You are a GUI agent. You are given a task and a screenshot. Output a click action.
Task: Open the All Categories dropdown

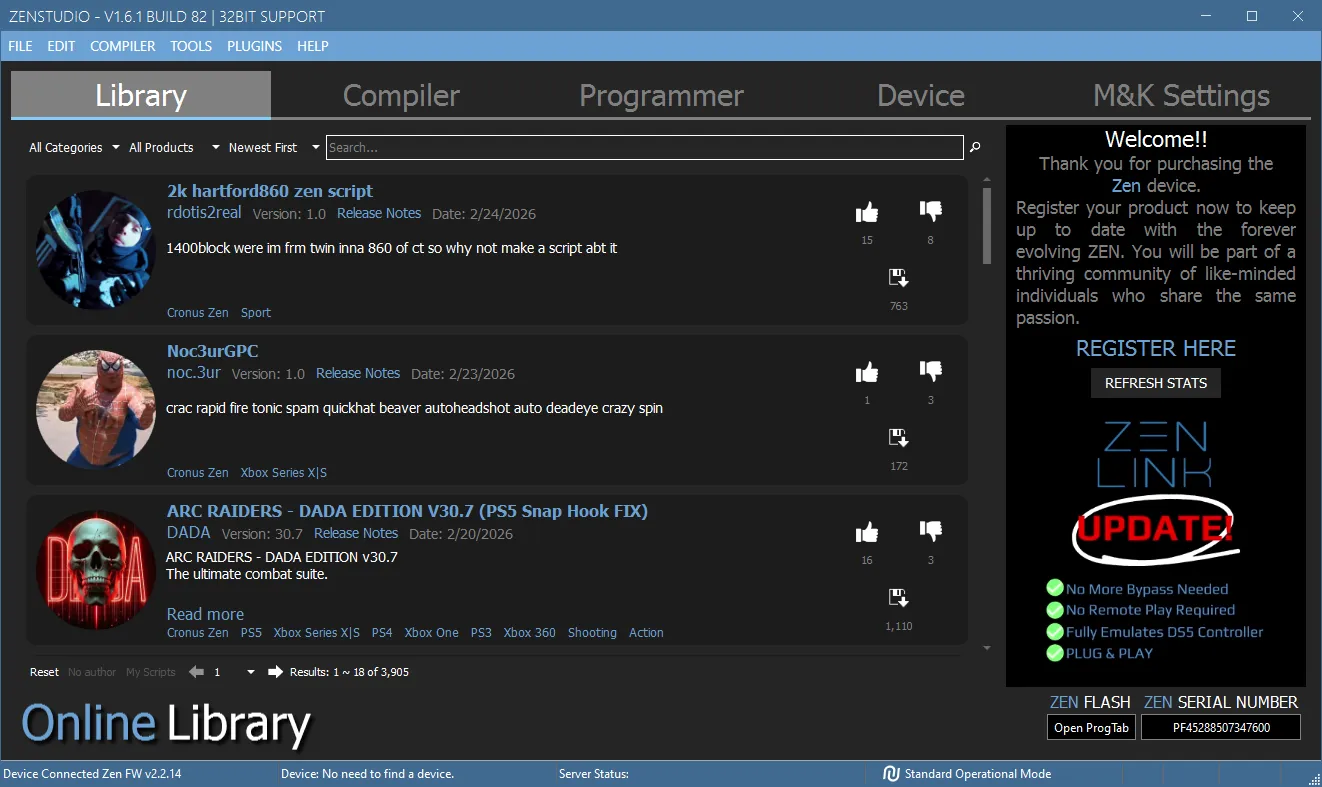point(74,147)
